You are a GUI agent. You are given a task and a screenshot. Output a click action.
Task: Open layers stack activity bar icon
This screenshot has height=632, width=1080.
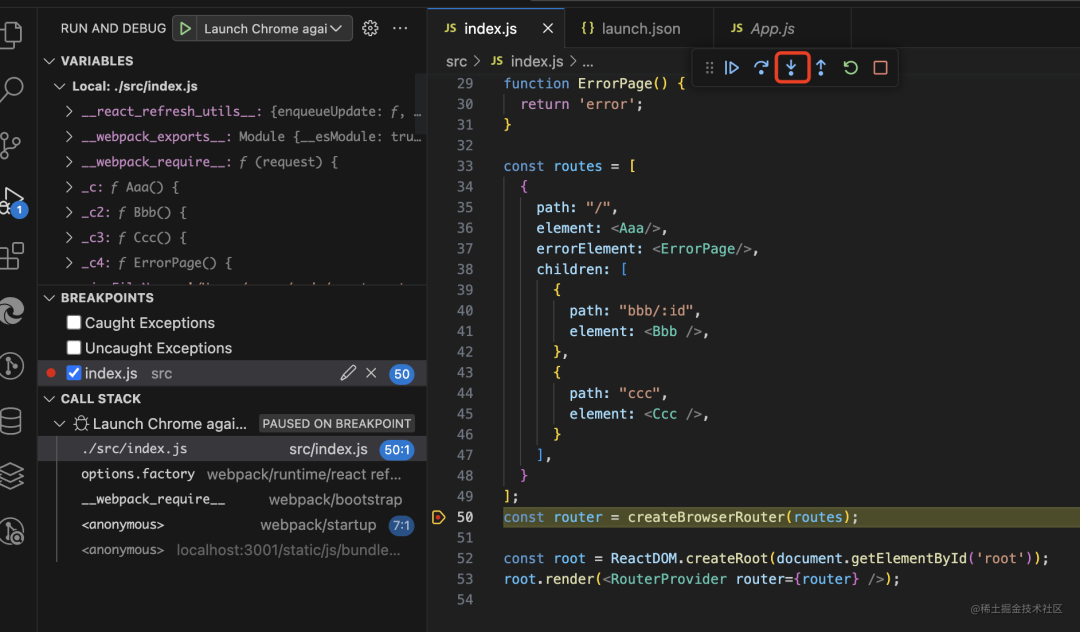pos(12,476)
